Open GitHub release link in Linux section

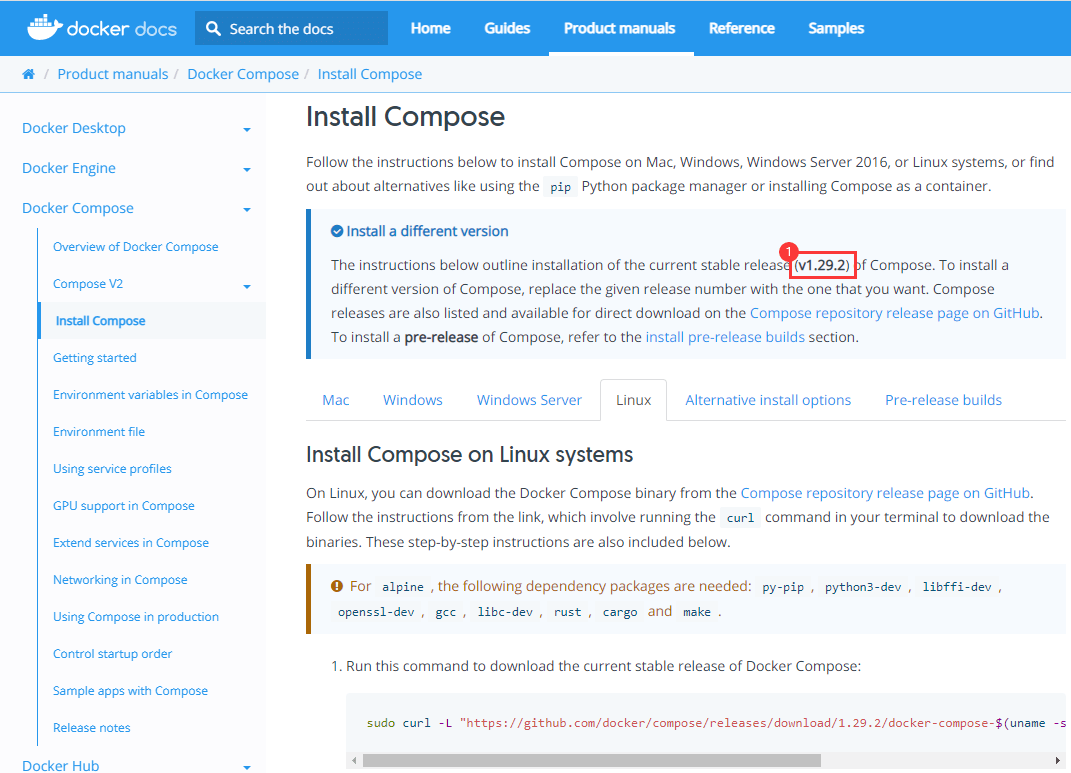(x=885, y=492)
